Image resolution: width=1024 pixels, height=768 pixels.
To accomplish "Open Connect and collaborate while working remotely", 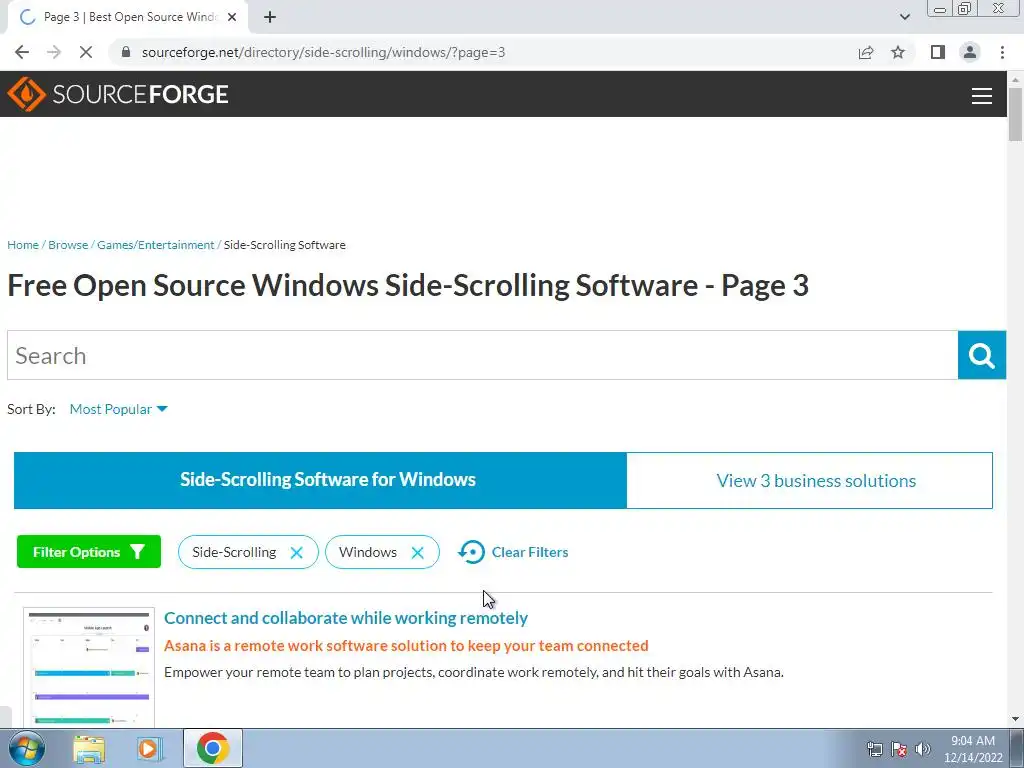I will click(x=345, y=618).
